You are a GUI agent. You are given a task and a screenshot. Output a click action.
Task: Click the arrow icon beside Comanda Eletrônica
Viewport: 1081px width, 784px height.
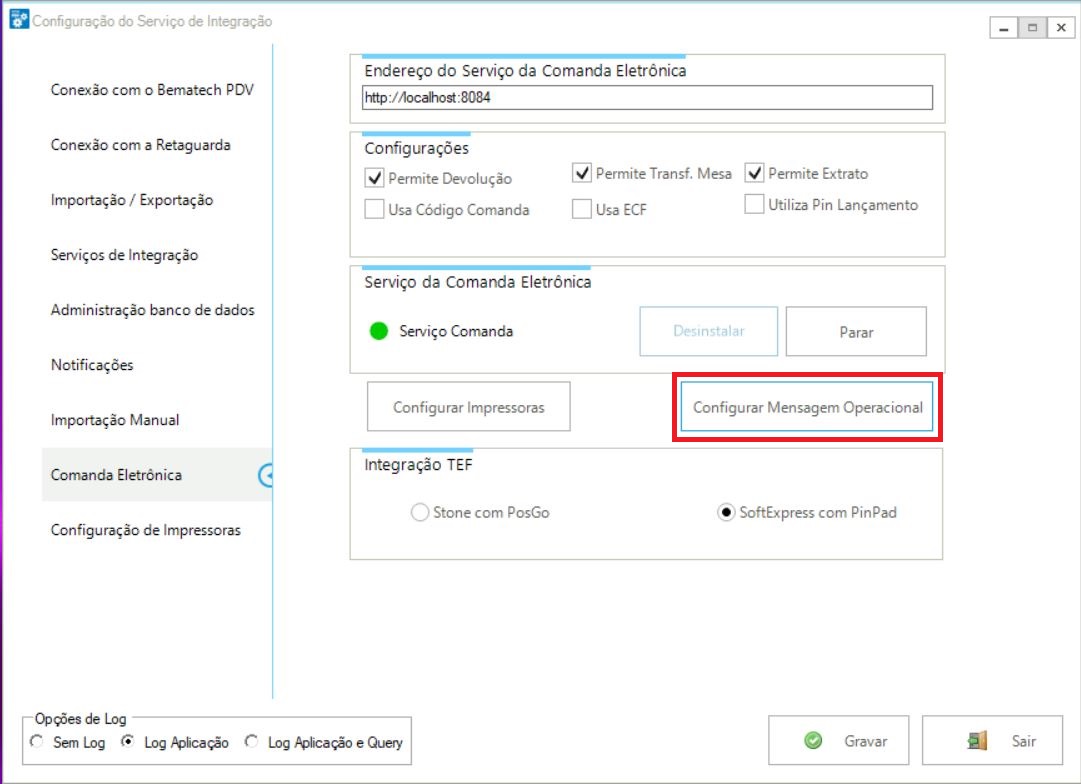[x=266, y=475]
